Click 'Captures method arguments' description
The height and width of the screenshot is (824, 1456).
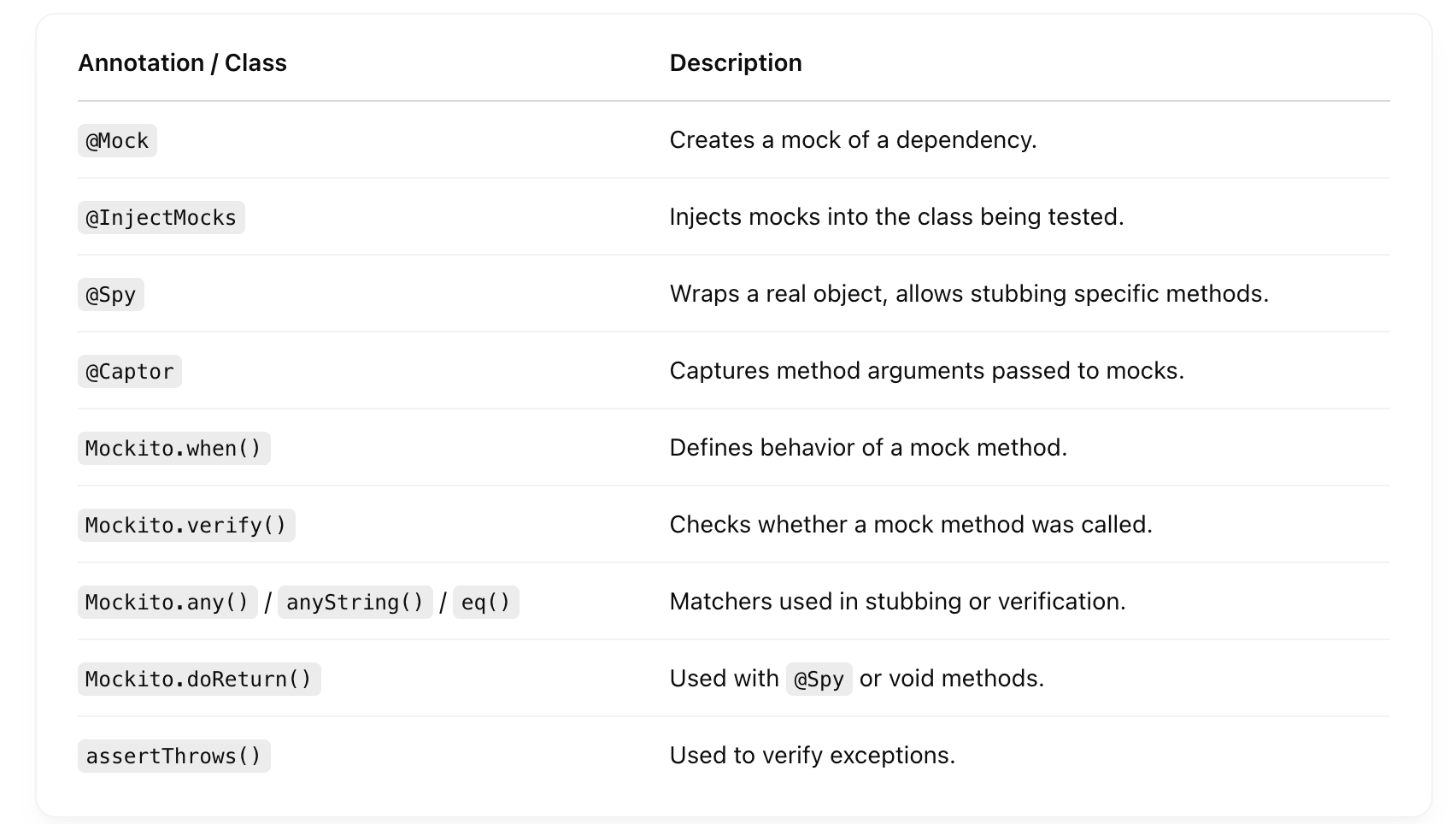point(926,371)
